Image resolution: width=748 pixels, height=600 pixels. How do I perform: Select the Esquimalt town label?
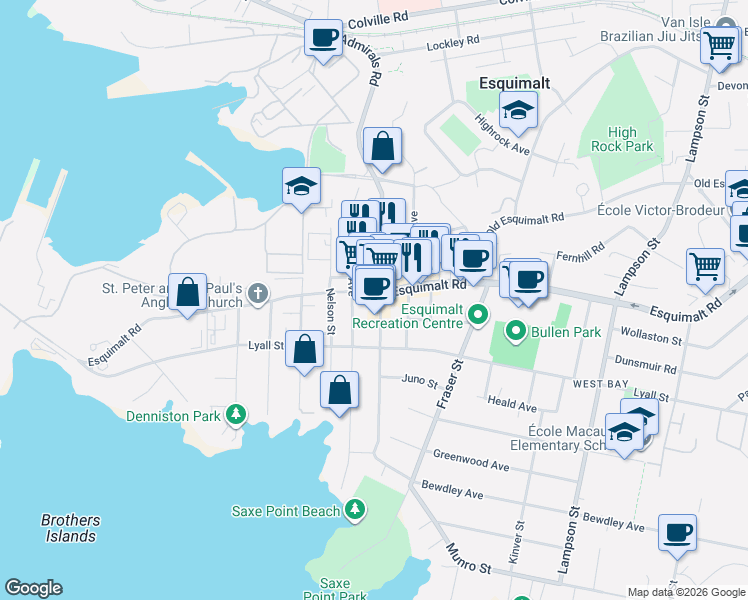514,83
